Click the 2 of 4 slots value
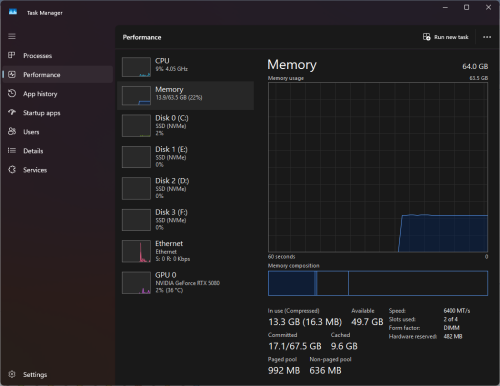 (x=450, y=319)
